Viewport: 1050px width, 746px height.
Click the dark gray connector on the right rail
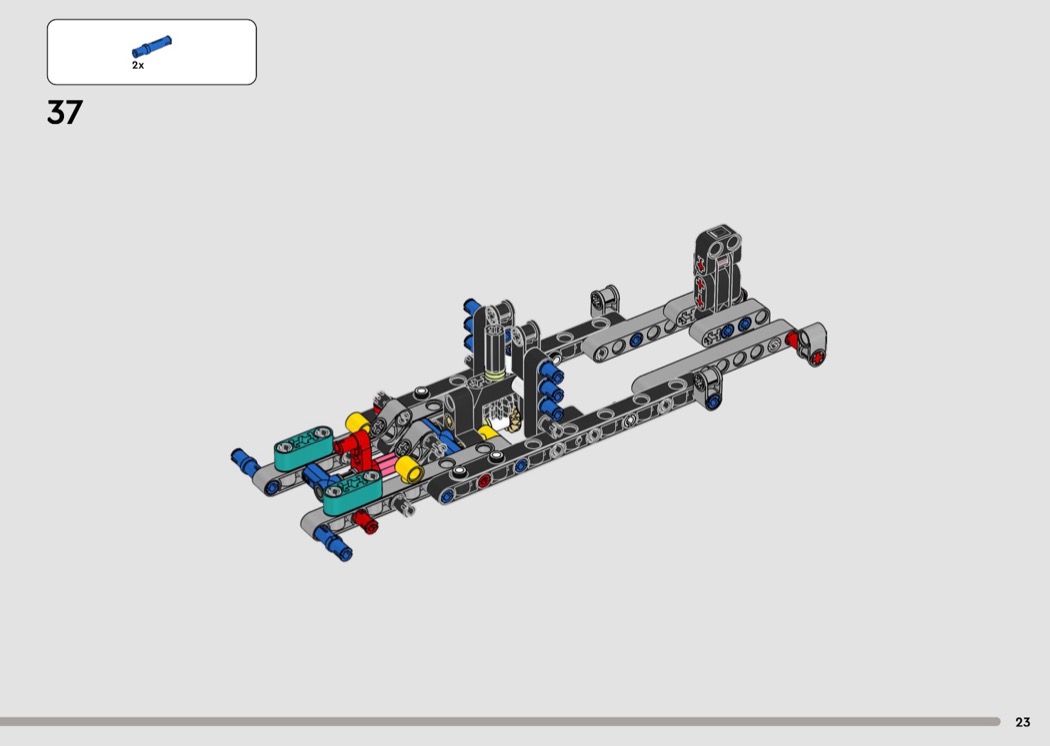click(711, 384)
